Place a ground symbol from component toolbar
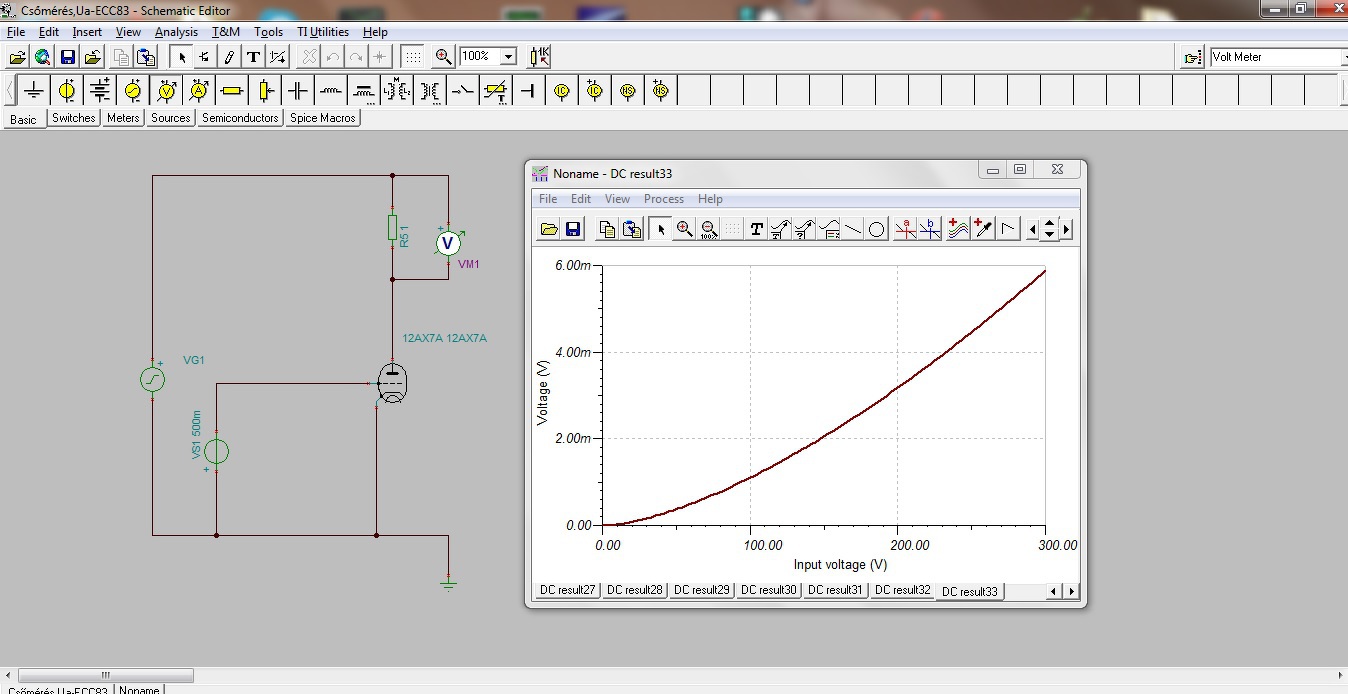Screen dimensions: 1348x694 pyautogui.click(x=34, y=91)
